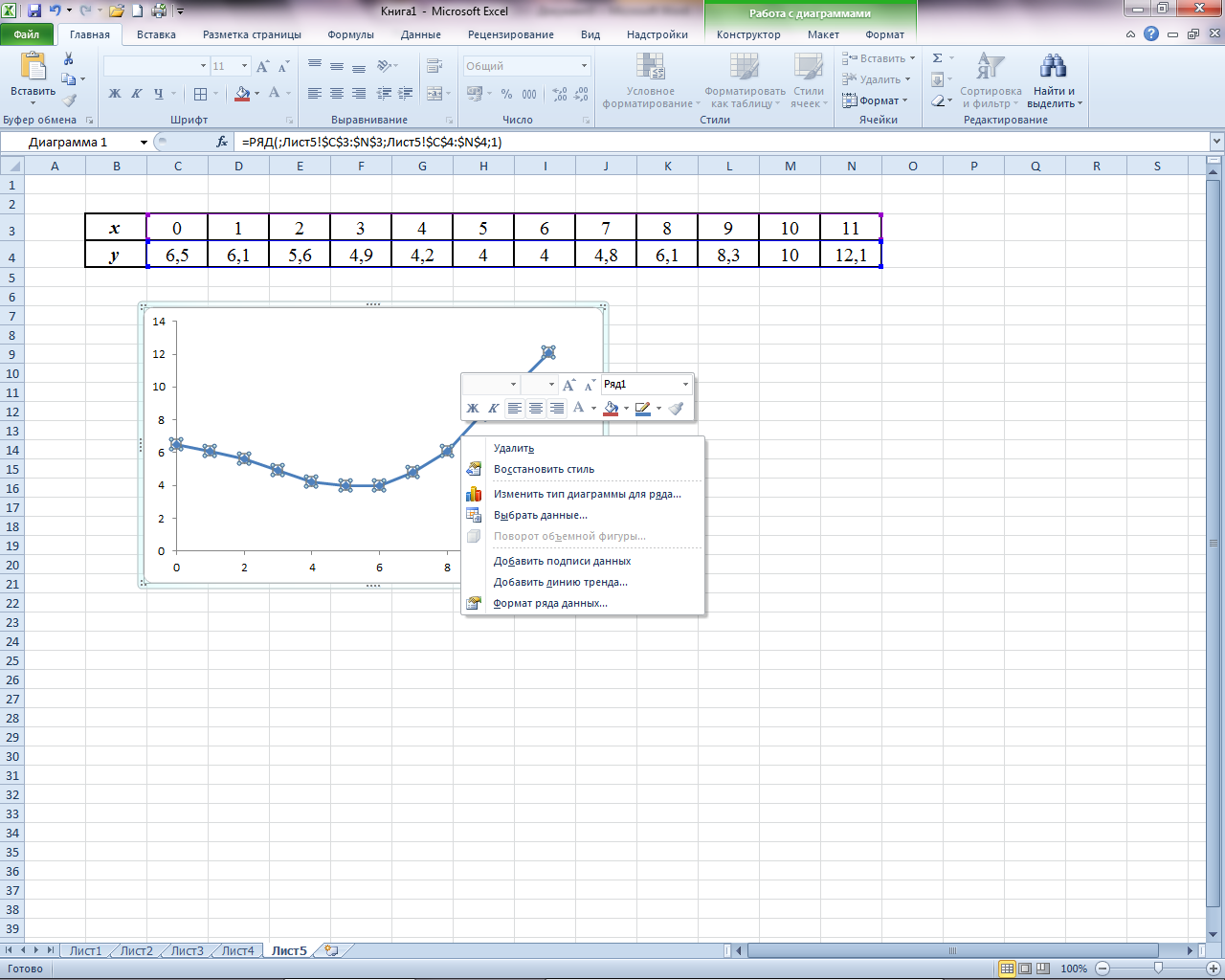Switch to Конструктор chart tools tab
Viewport: 1225px width, 980px height.
(748, 34)
